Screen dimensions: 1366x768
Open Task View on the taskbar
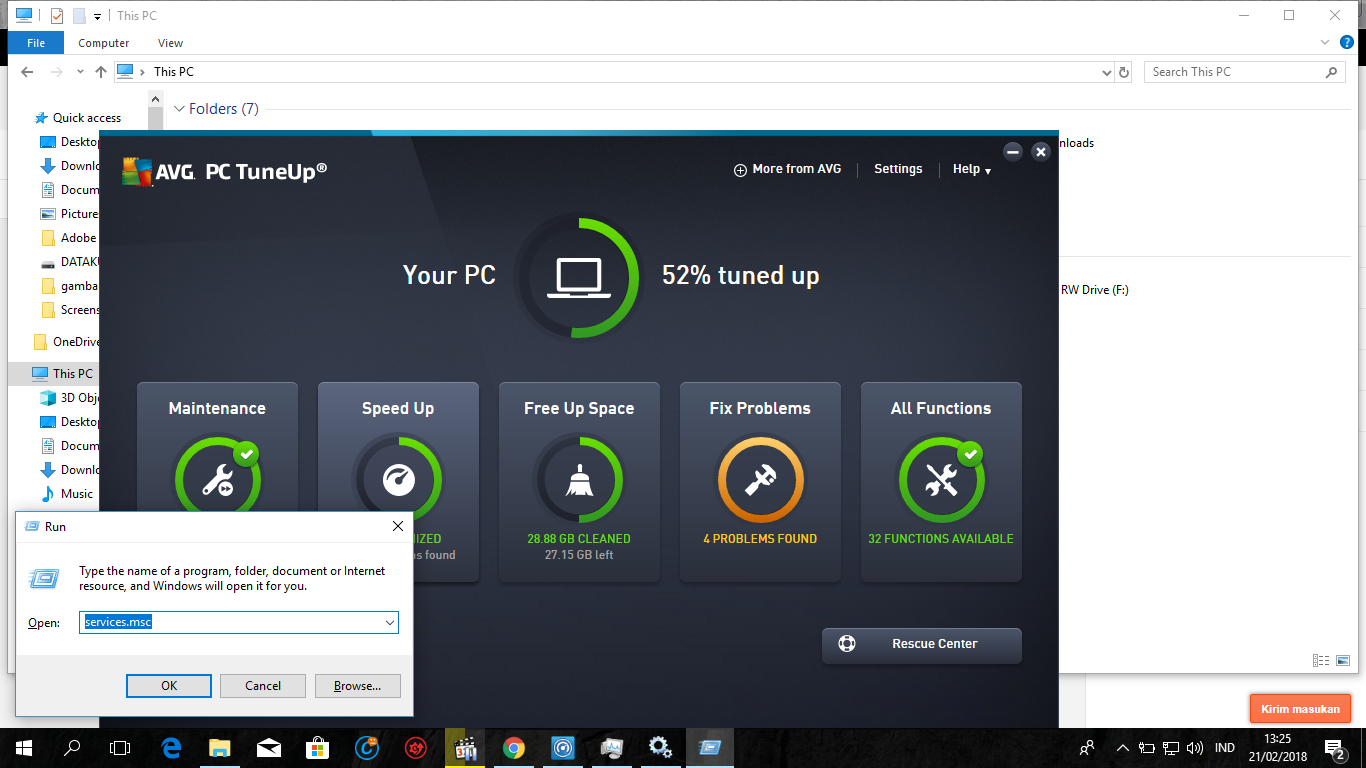pyautogui.click(x=120, y=747)
